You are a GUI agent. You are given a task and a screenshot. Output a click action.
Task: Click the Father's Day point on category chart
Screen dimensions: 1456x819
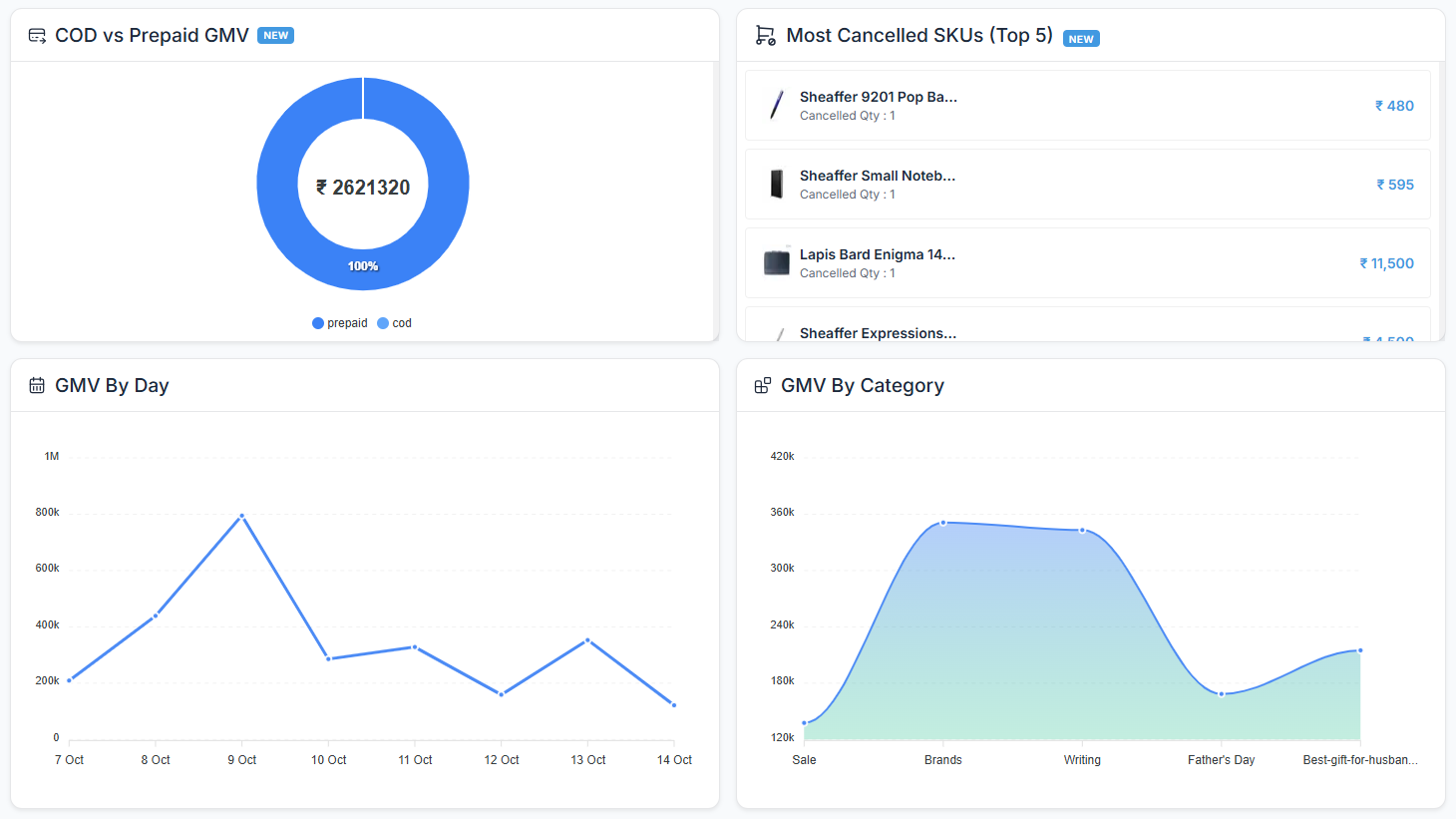(x=1222, y=694)
